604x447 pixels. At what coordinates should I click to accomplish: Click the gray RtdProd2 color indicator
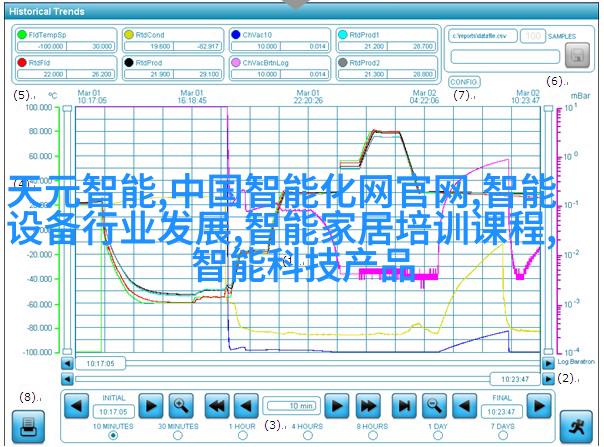coord(342,62)
